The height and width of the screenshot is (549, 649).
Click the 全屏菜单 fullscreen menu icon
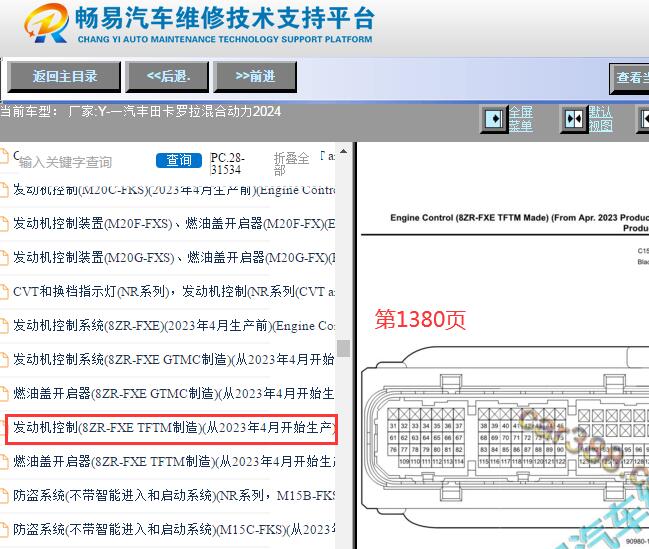click(494, 119)
